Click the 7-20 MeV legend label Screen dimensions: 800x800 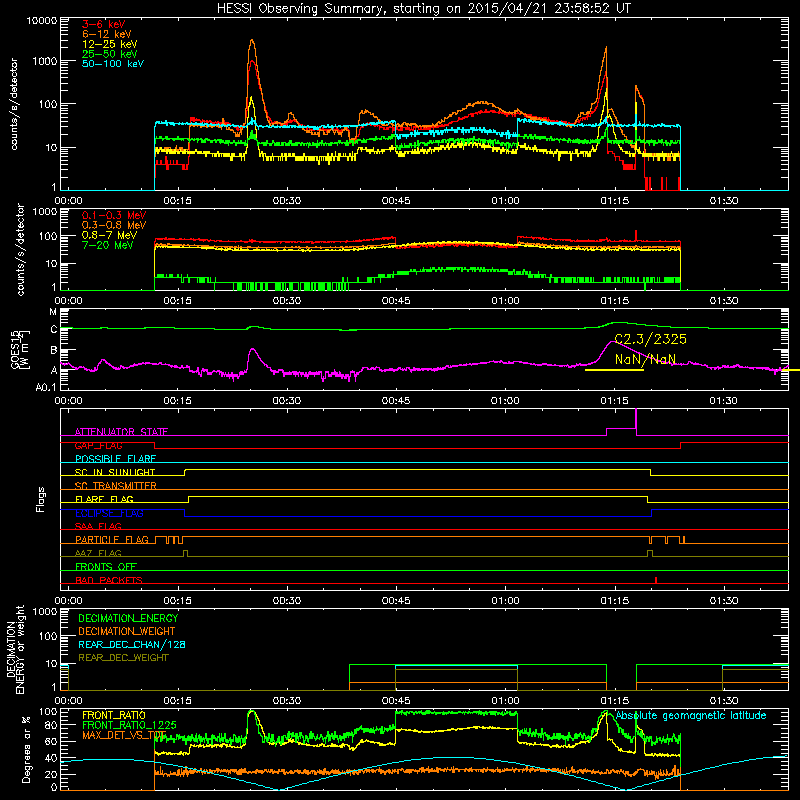107,245
